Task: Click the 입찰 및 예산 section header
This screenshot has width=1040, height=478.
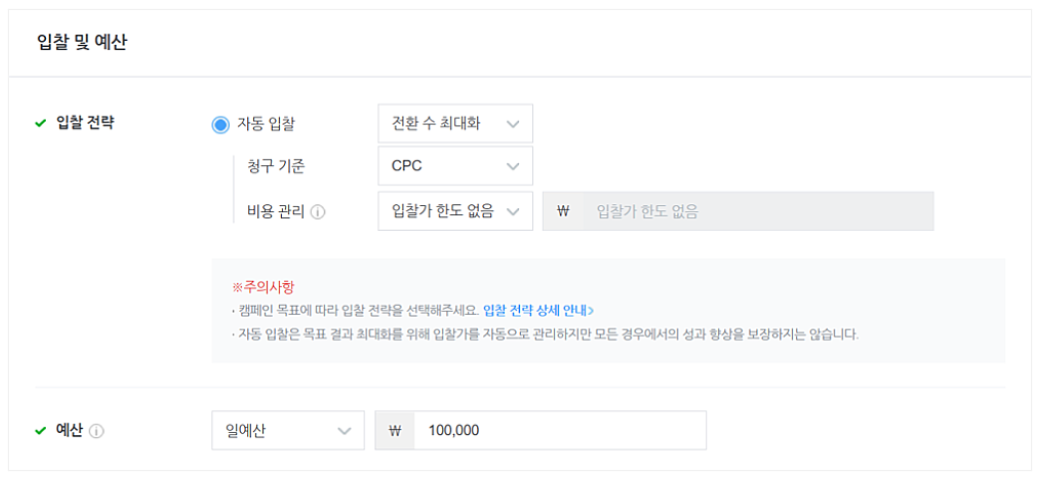Action: coord(83,43)
